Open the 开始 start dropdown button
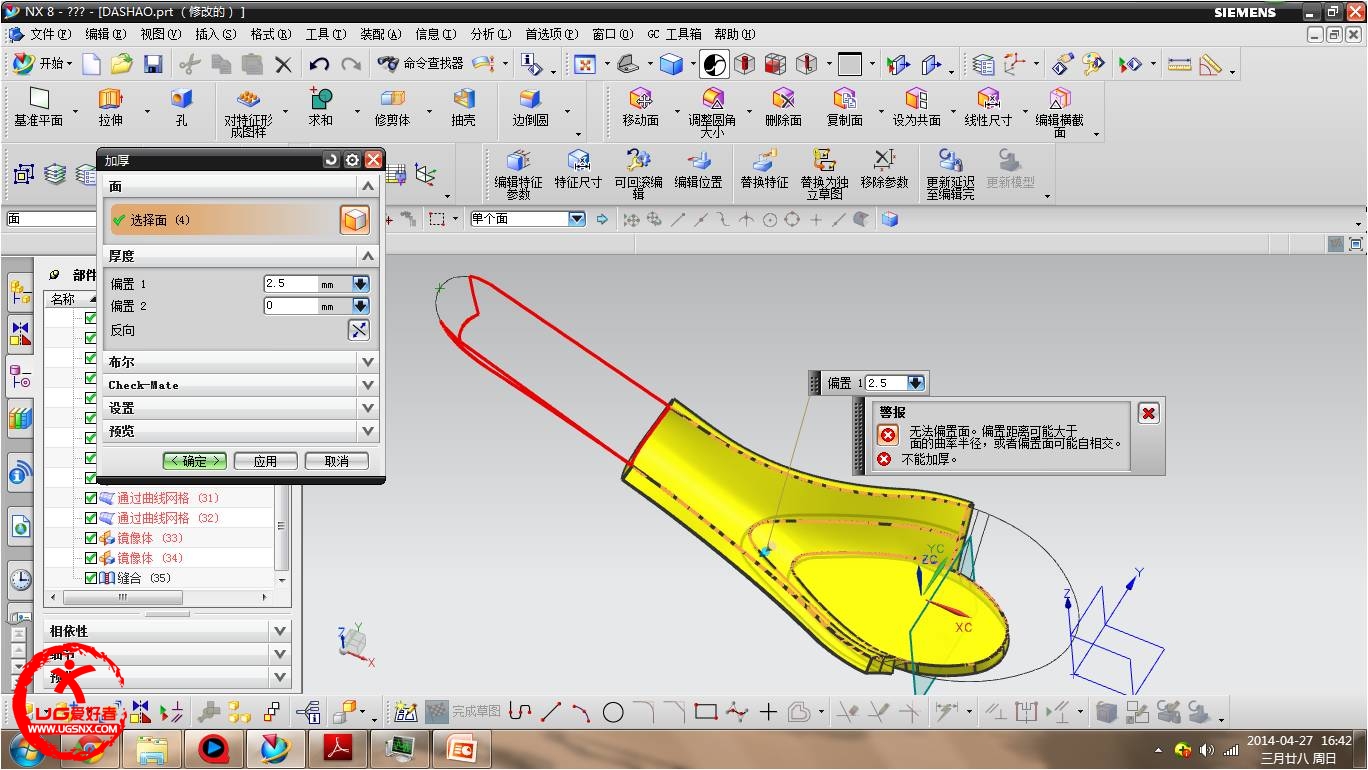The width and height of the screenshot is (1368, 770). pyautogui.click(x=43, y=63)
